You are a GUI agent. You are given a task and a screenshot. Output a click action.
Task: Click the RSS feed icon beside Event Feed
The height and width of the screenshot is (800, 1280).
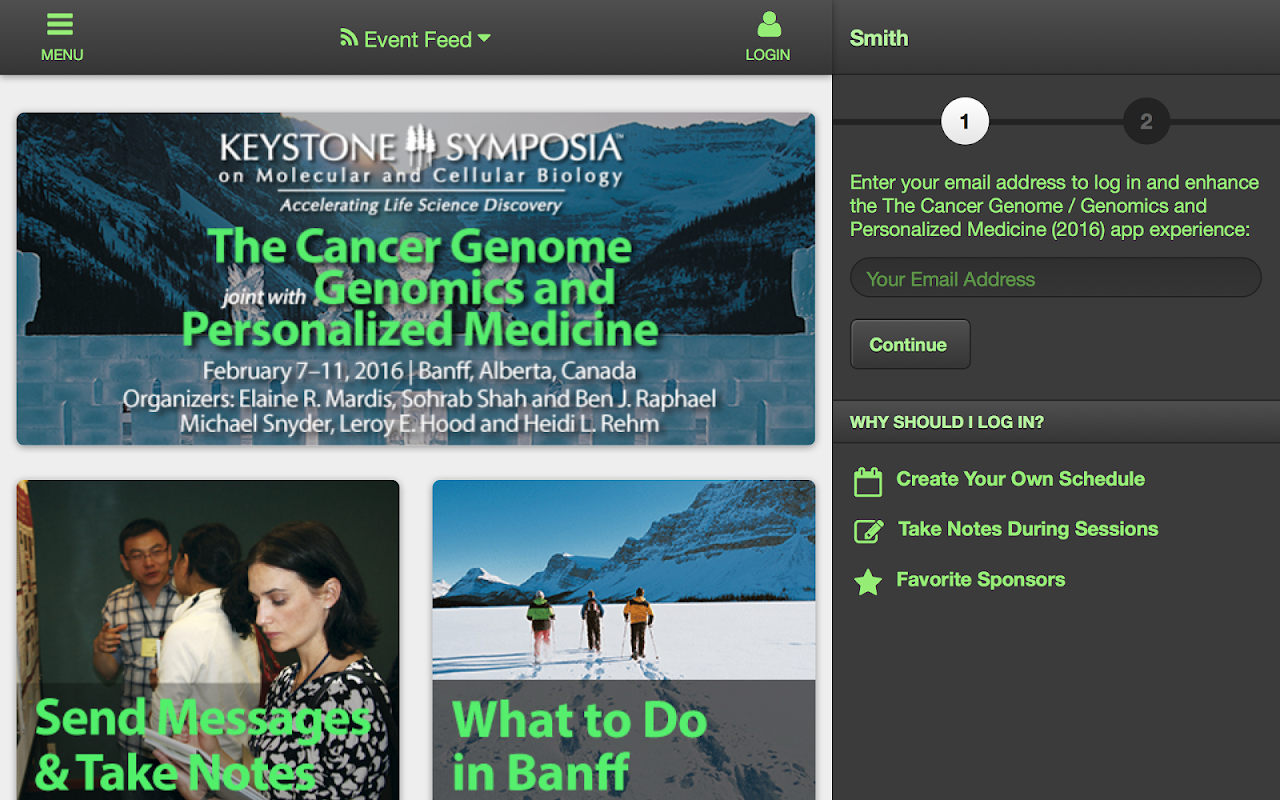(x=349, y=38)
